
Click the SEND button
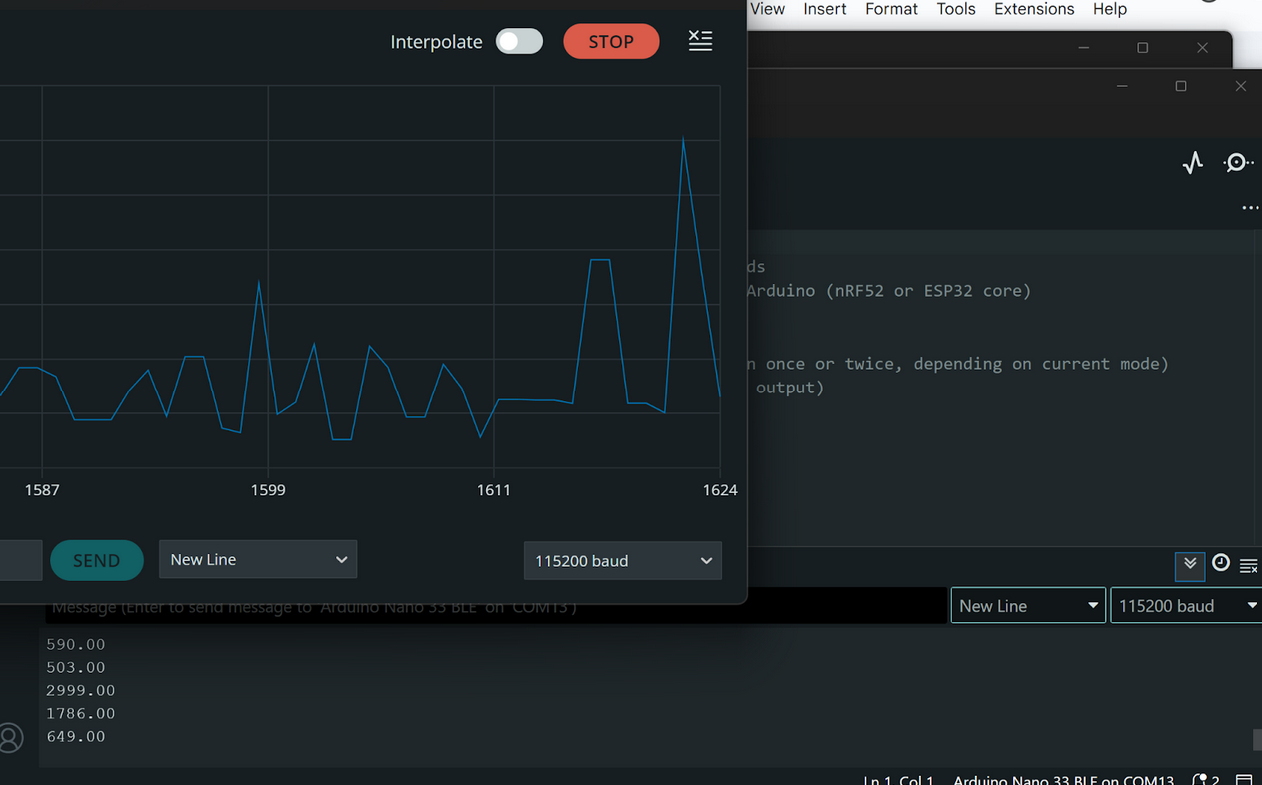tap(97, 560)
